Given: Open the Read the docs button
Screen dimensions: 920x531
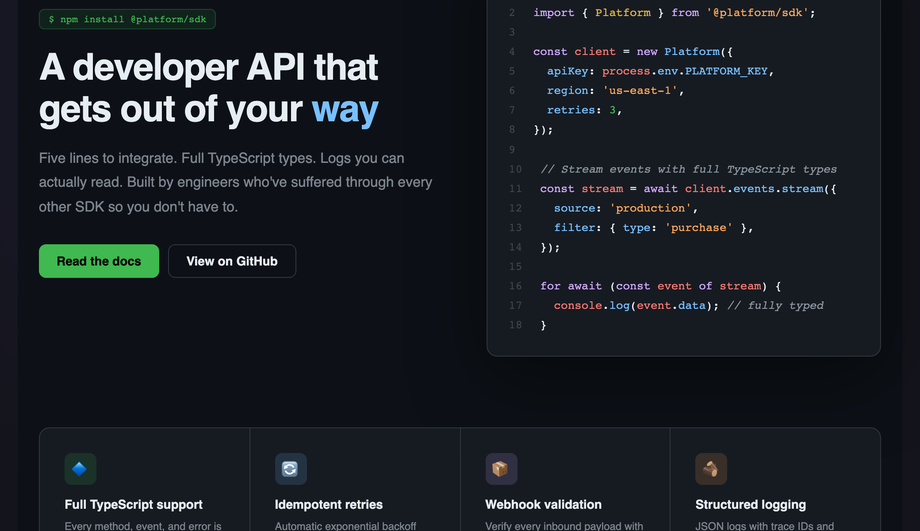Looking at the screenshot, I should 99,261.
